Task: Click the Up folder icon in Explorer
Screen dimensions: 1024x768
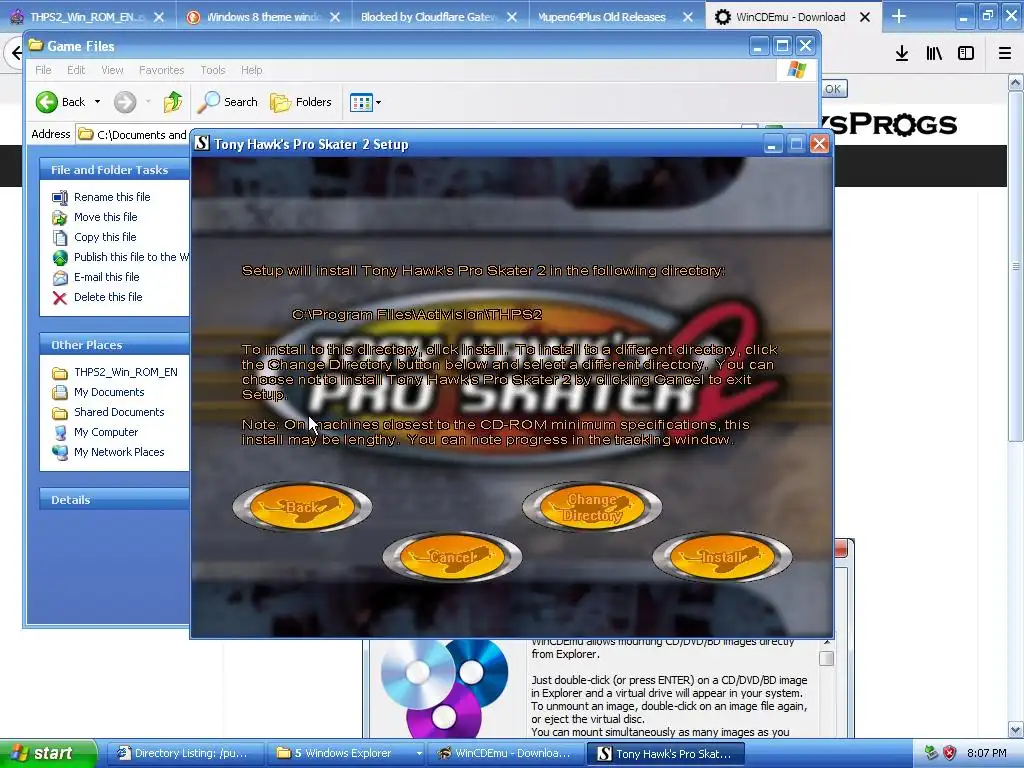Action: (x=172, y=102)
